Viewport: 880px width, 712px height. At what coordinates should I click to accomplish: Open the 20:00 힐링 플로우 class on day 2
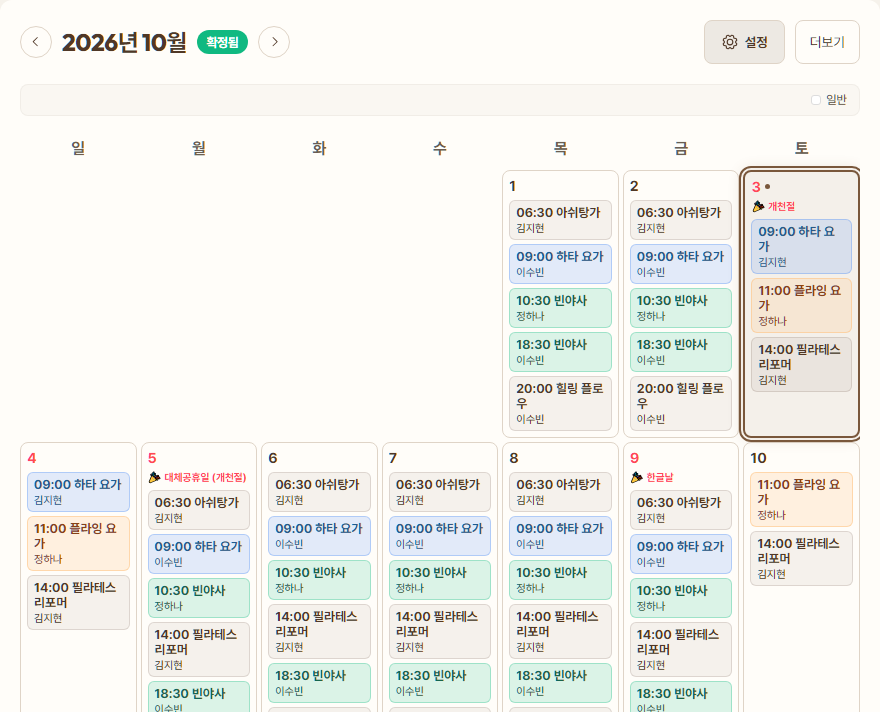(x=681, y=403)
